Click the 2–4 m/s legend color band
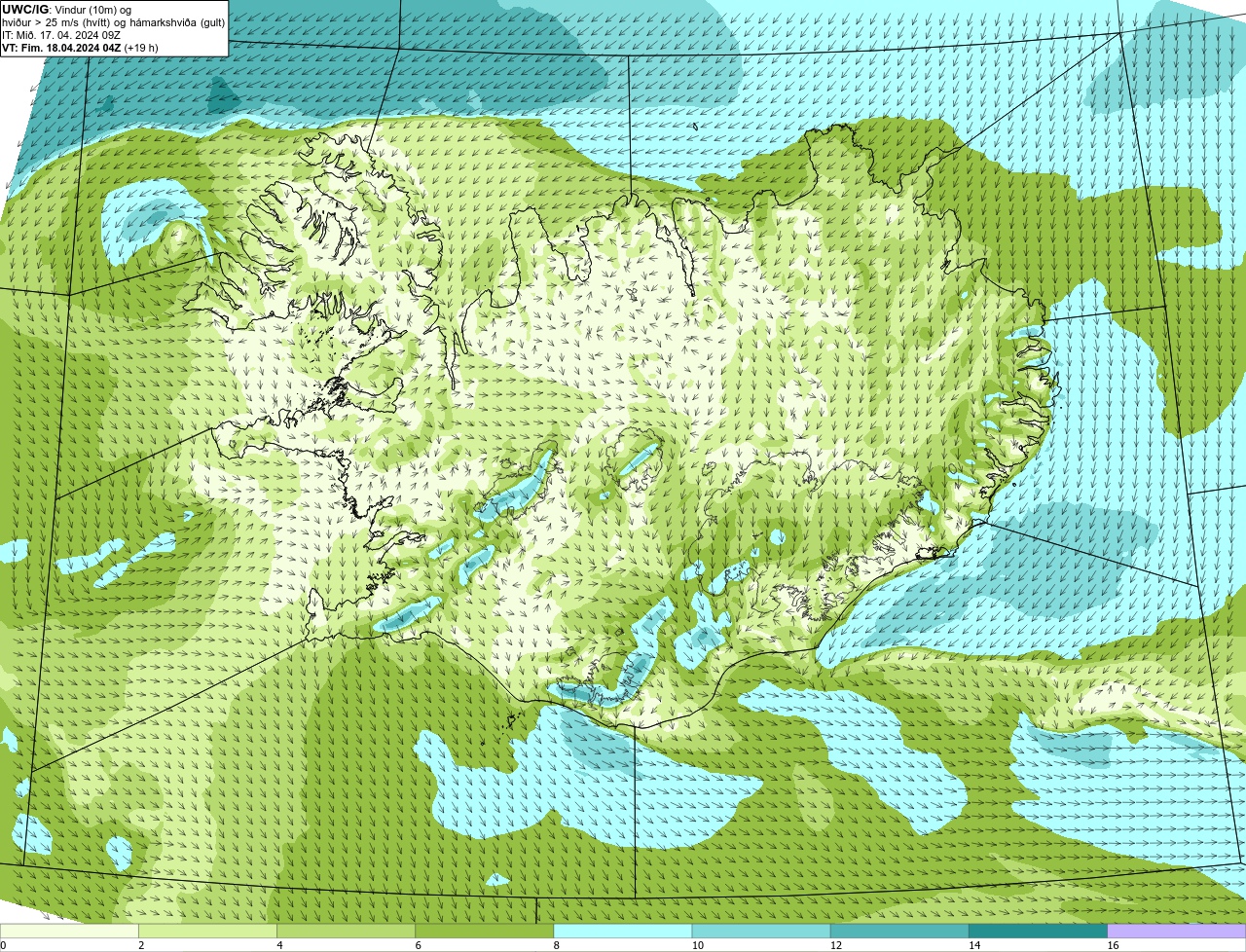This screenshot has height=952, width=1246. coord(207,931)
